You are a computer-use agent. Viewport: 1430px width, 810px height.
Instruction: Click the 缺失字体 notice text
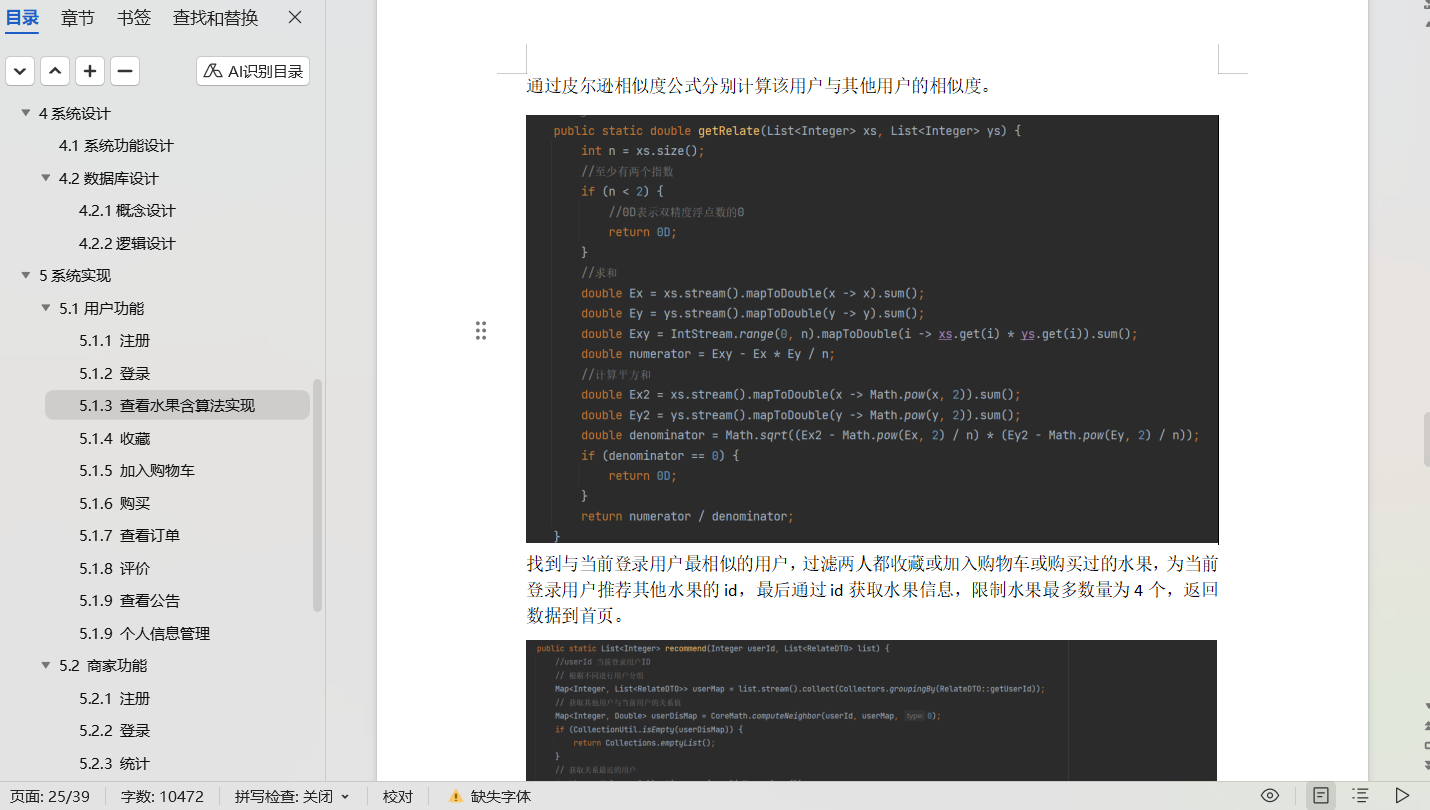[501, 797]
